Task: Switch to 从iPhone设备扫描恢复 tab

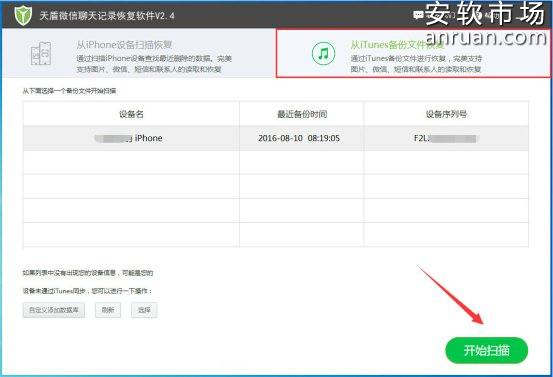Action: pyautogui.click(x=139, y=53)
